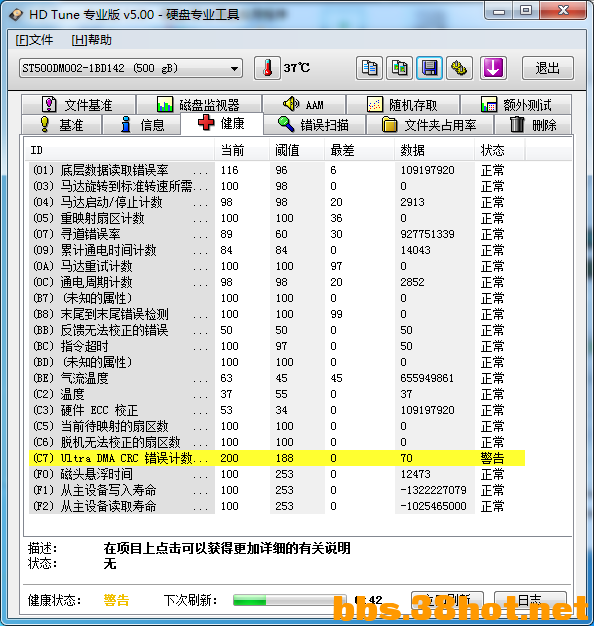The image size is (594, 626).
Task: Switch to the 删除 tab
Action: coord(533,125)
